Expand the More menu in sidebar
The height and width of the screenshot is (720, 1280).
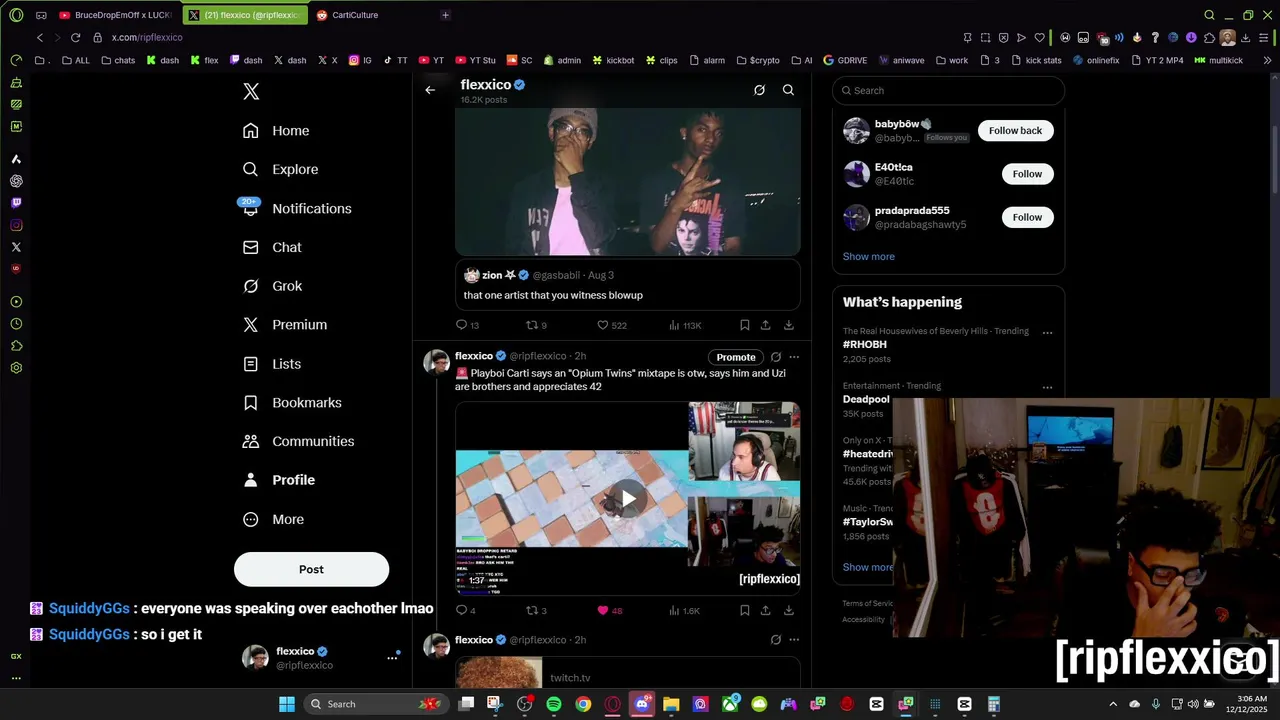[x=273, y=519]
